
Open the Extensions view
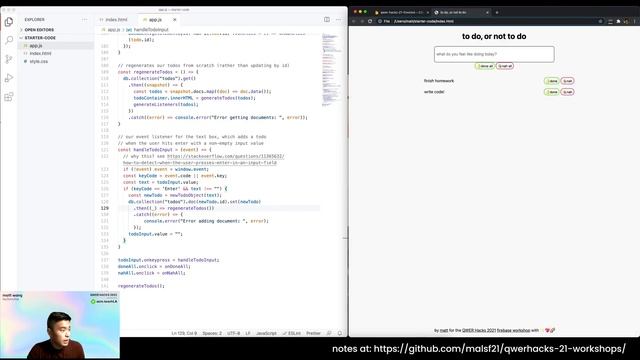9,97
